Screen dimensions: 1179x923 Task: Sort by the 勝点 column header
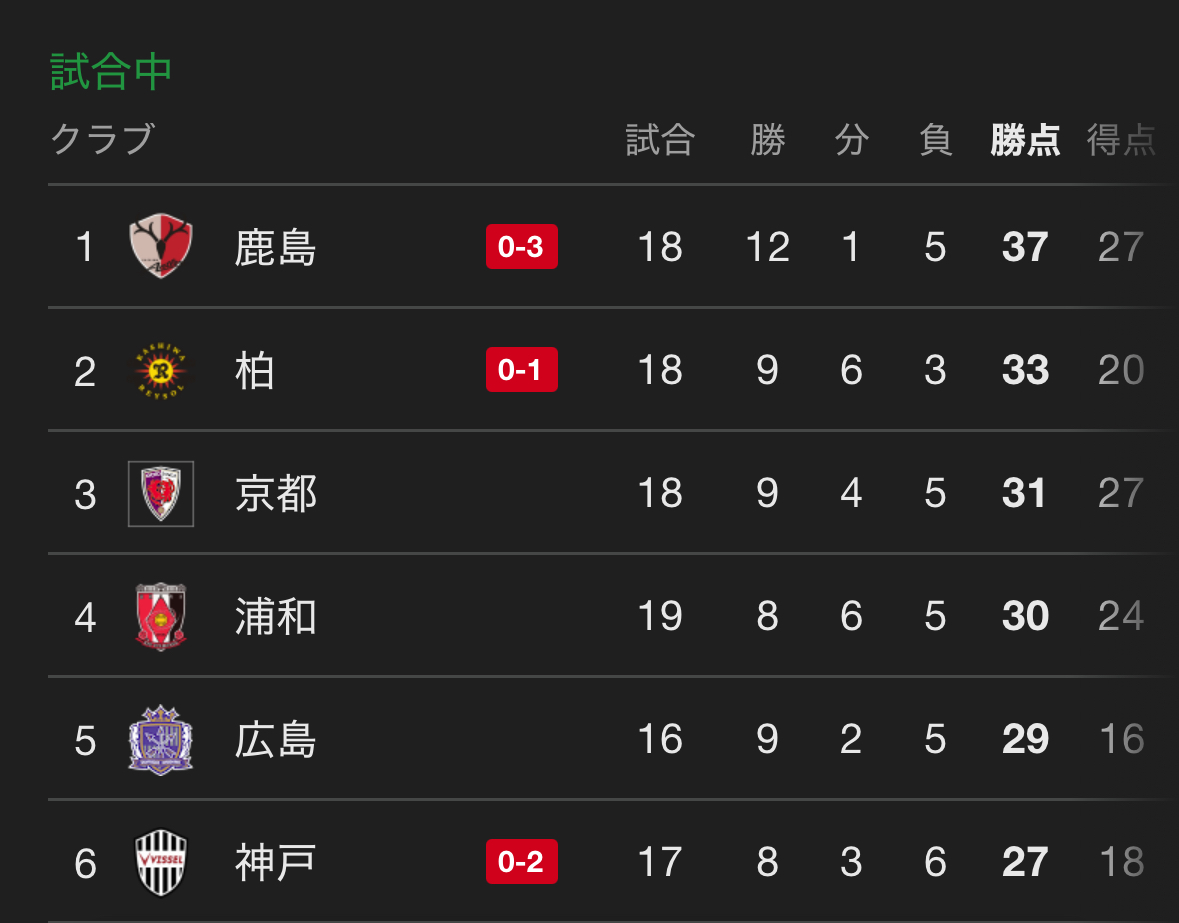click(1025, 140)
